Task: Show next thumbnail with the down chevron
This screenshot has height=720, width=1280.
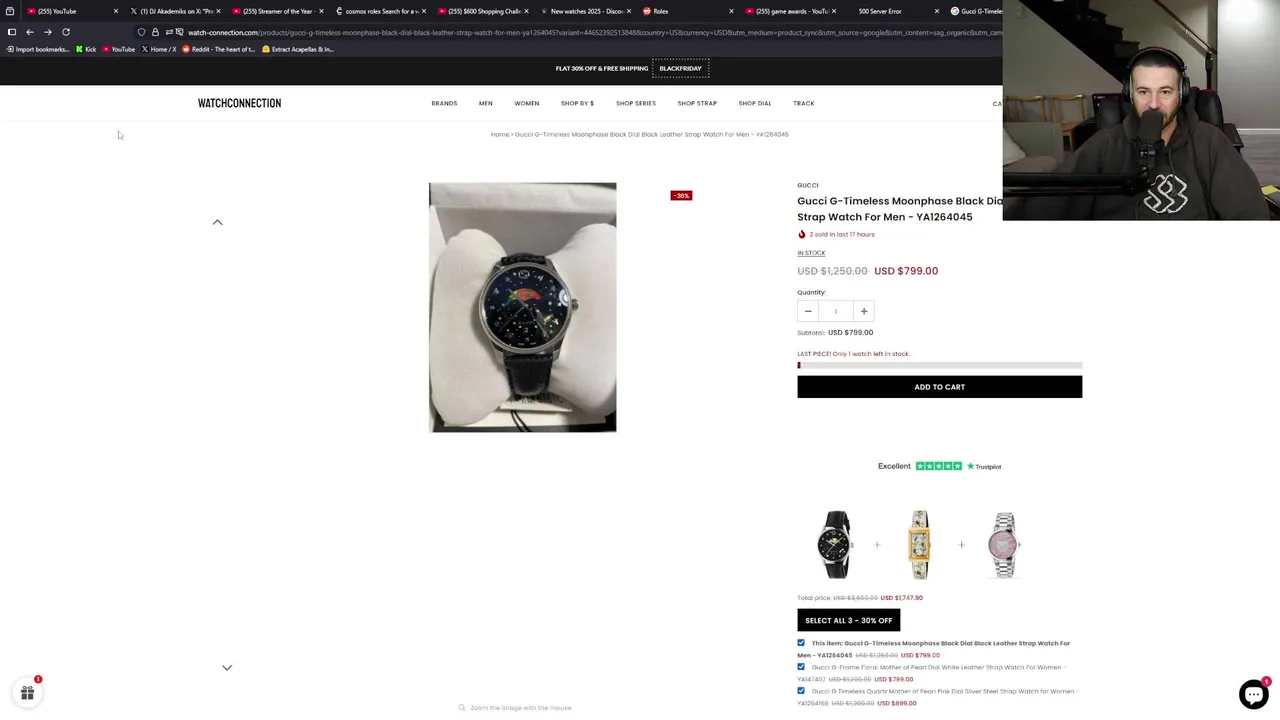Action: tap(227, 667)
